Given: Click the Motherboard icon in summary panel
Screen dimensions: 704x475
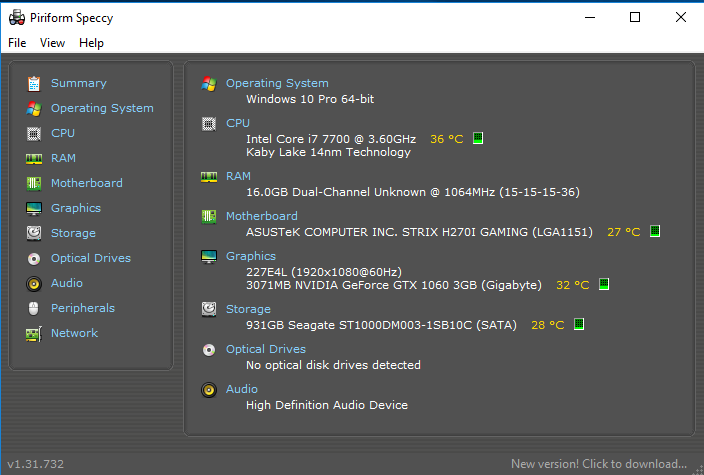Looking at the screenshot, I should [209, 217].
